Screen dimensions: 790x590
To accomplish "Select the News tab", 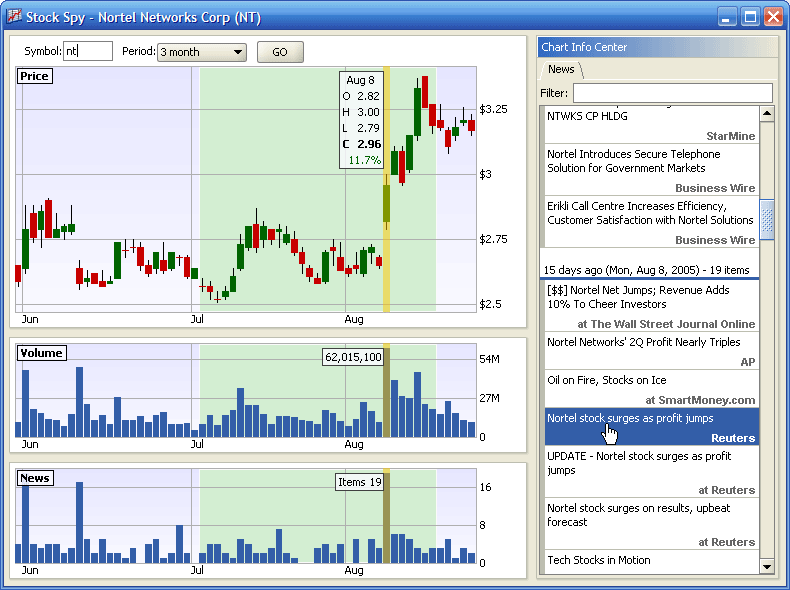I will (561, 70).
